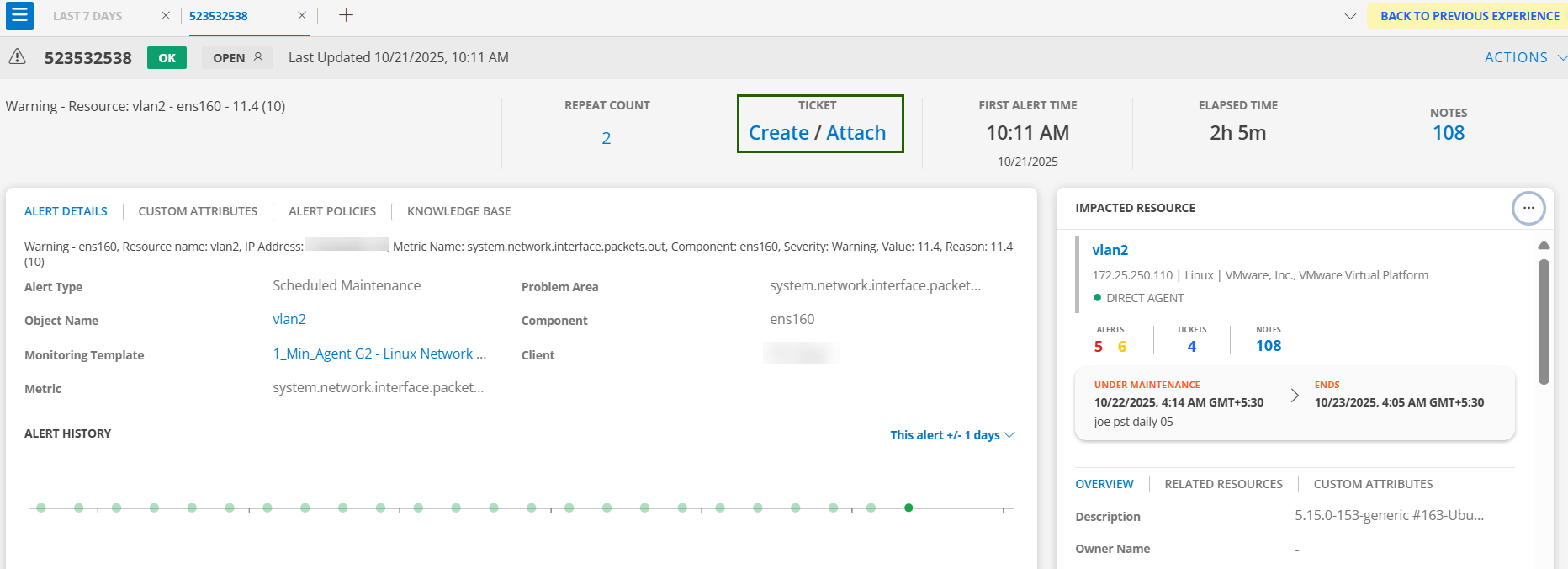Click the assignee person icon beside OPEN
This screenshot has width=1568, height=569.
[x=258, y=57]
